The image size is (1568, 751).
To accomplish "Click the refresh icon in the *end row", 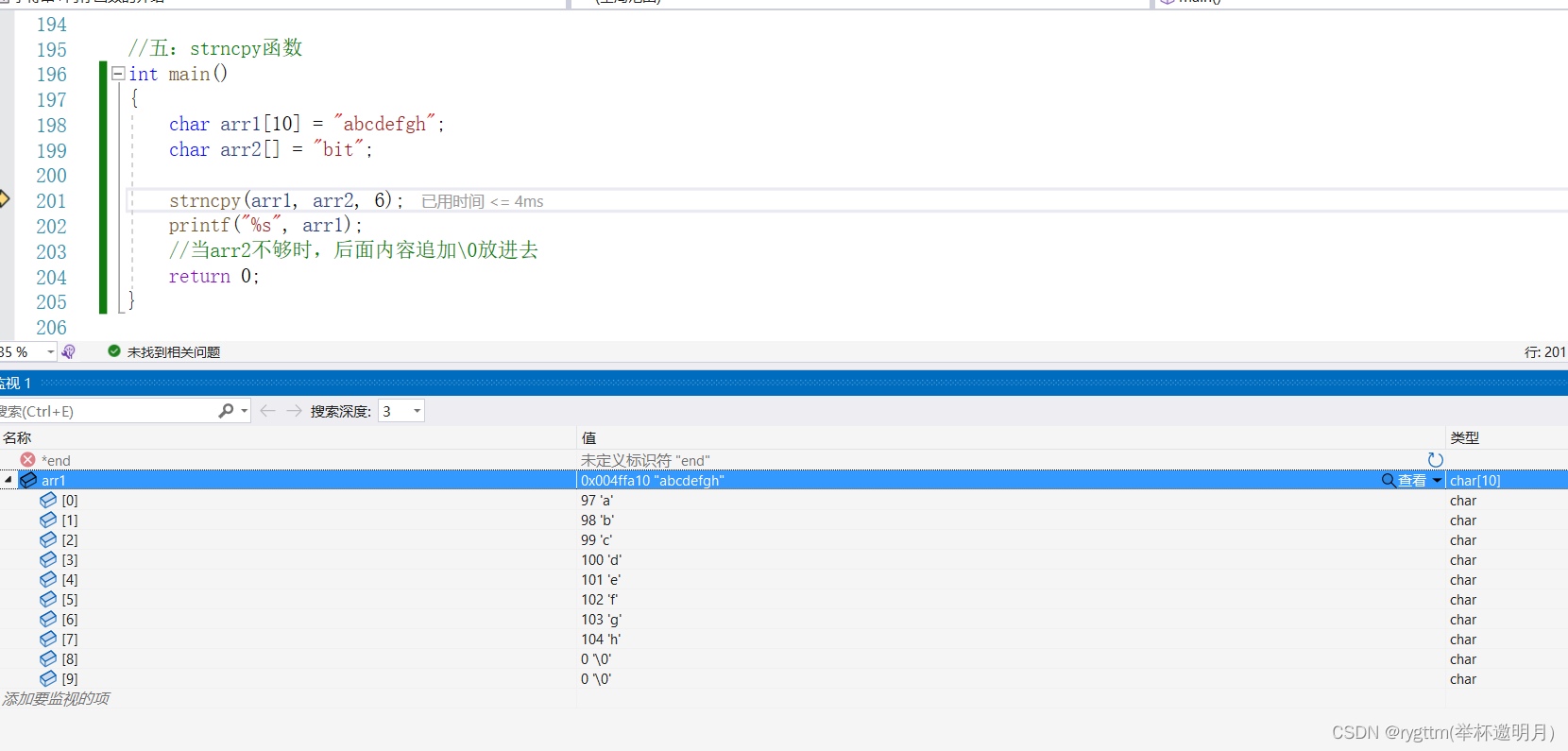I will tap(1436, 460).
